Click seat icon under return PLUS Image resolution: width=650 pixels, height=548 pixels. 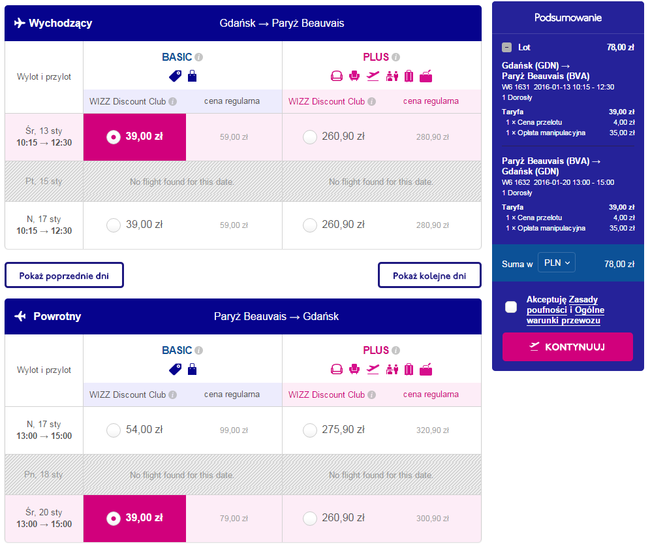click(337, 368)
